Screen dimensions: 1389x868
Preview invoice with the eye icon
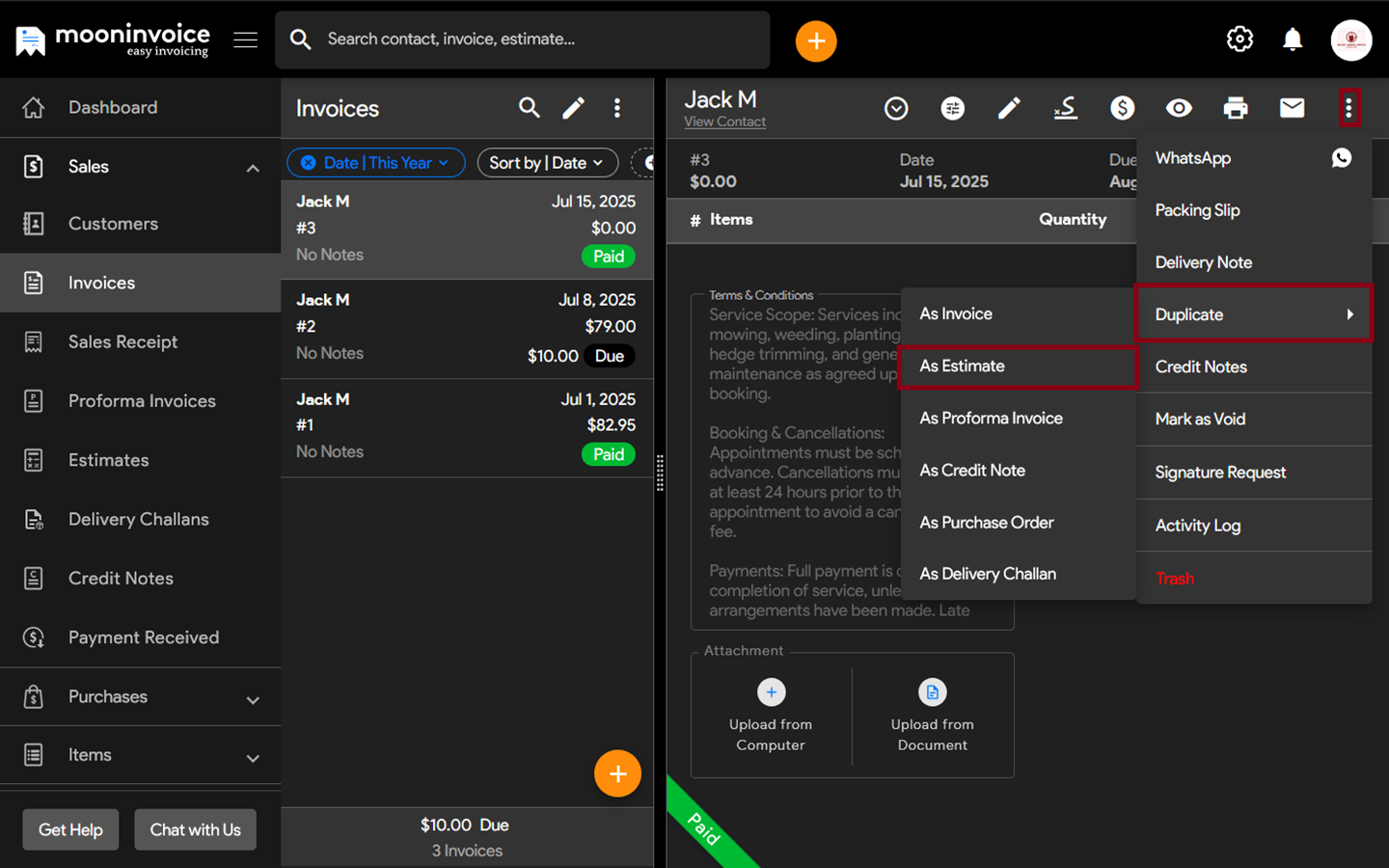point(1179,108)
